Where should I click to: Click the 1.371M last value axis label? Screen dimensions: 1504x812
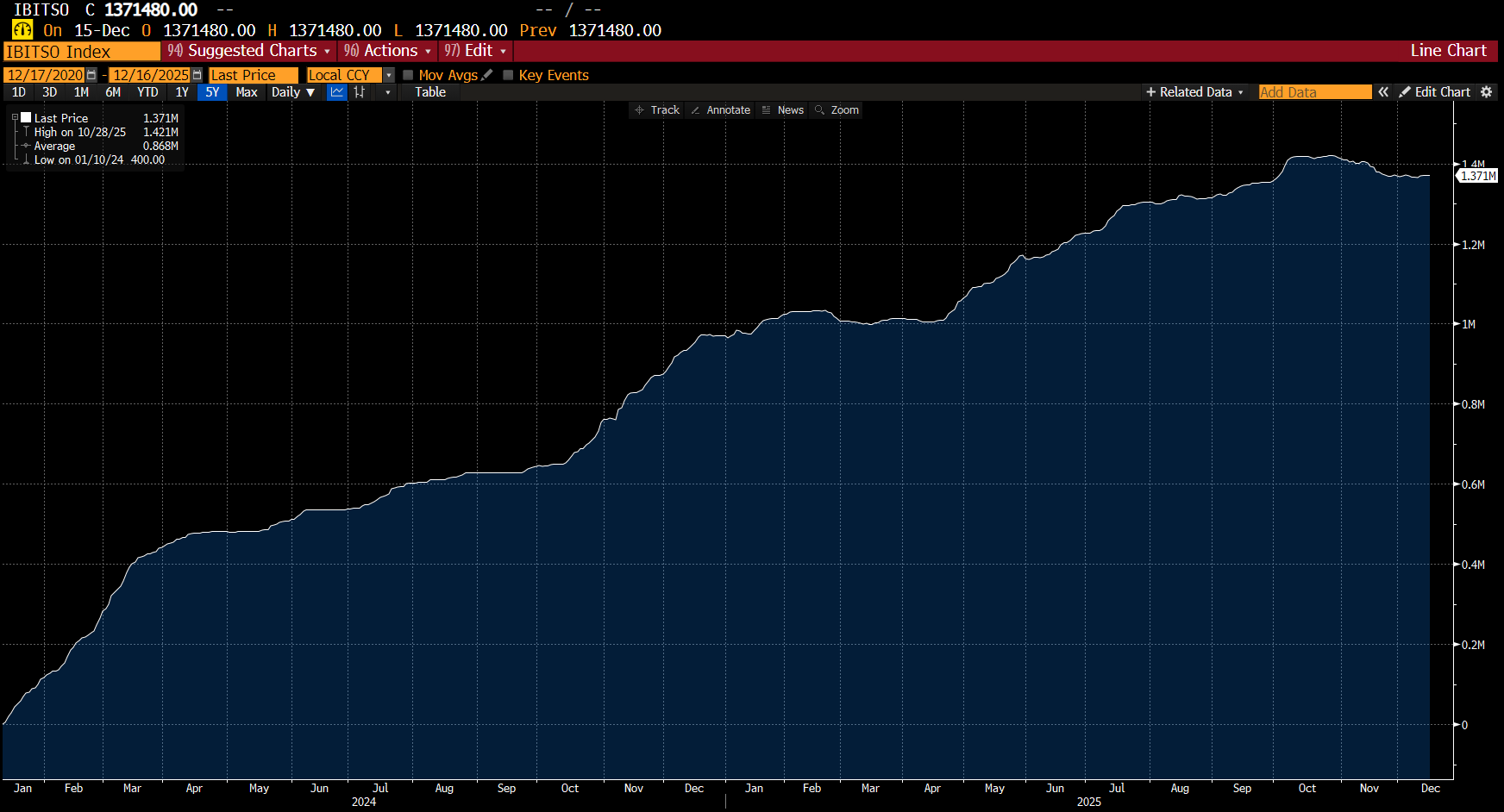pos(1478,176)
